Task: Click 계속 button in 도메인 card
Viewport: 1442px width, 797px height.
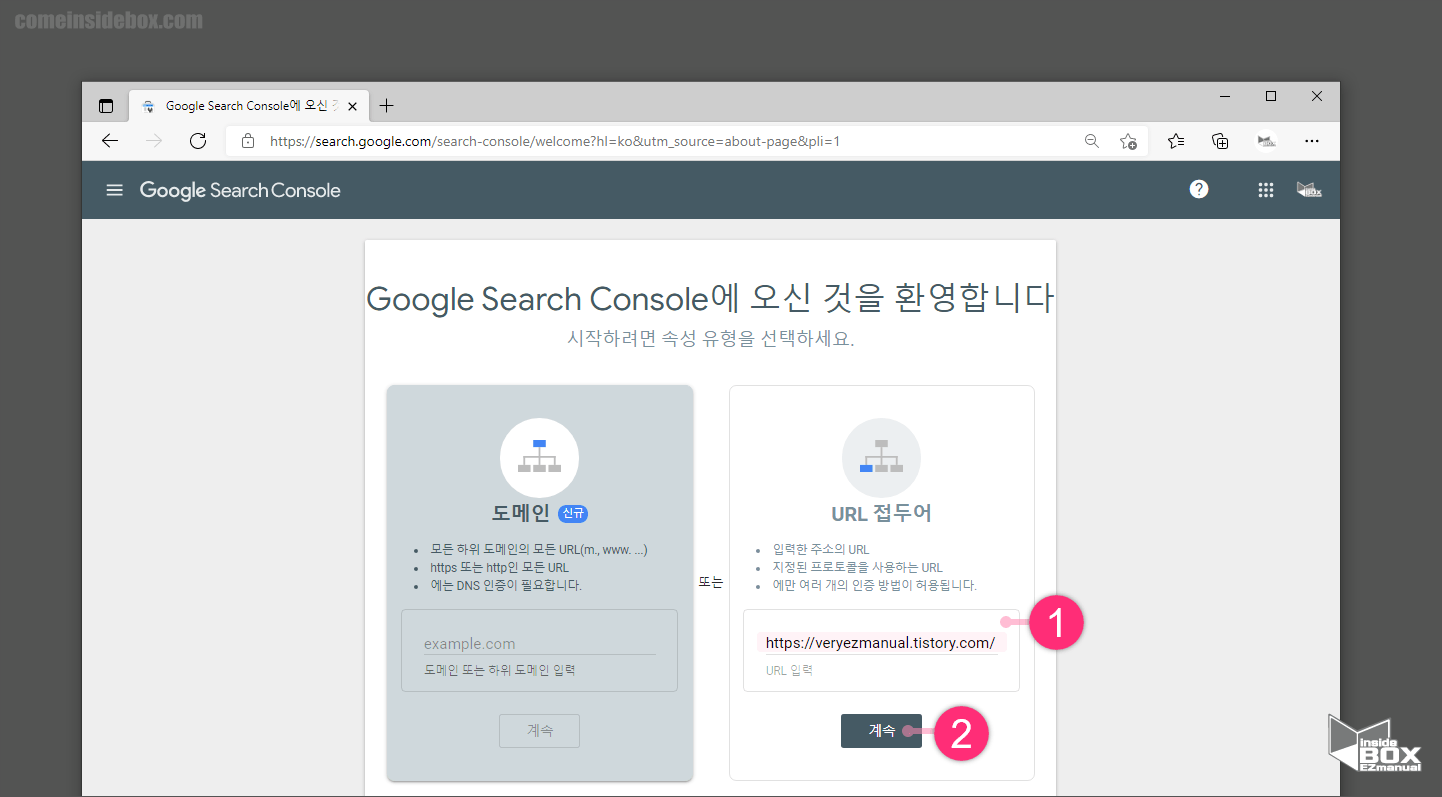Action: pos(539,731)
